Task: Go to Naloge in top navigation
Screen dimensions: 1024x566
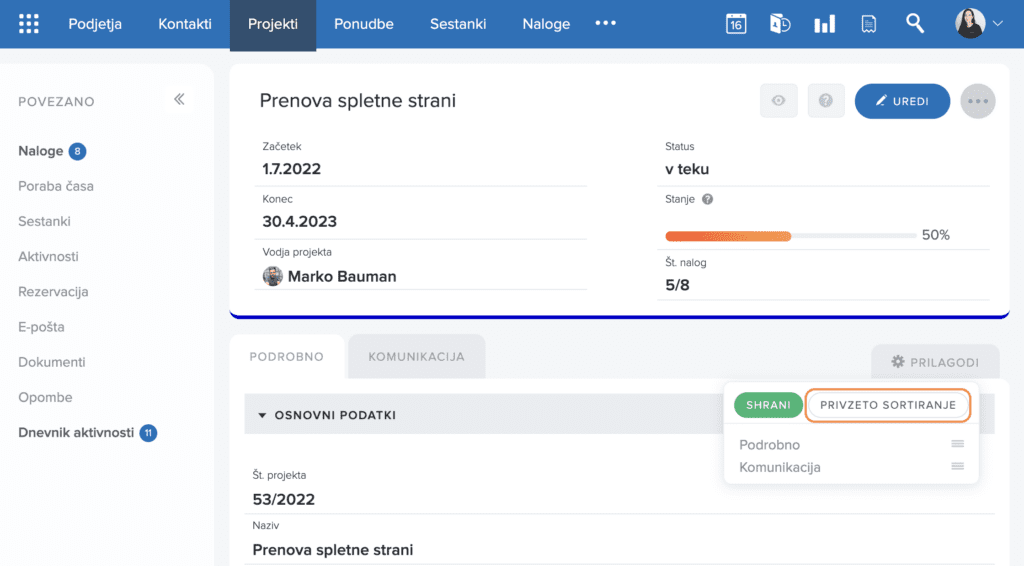Action: 546,24
